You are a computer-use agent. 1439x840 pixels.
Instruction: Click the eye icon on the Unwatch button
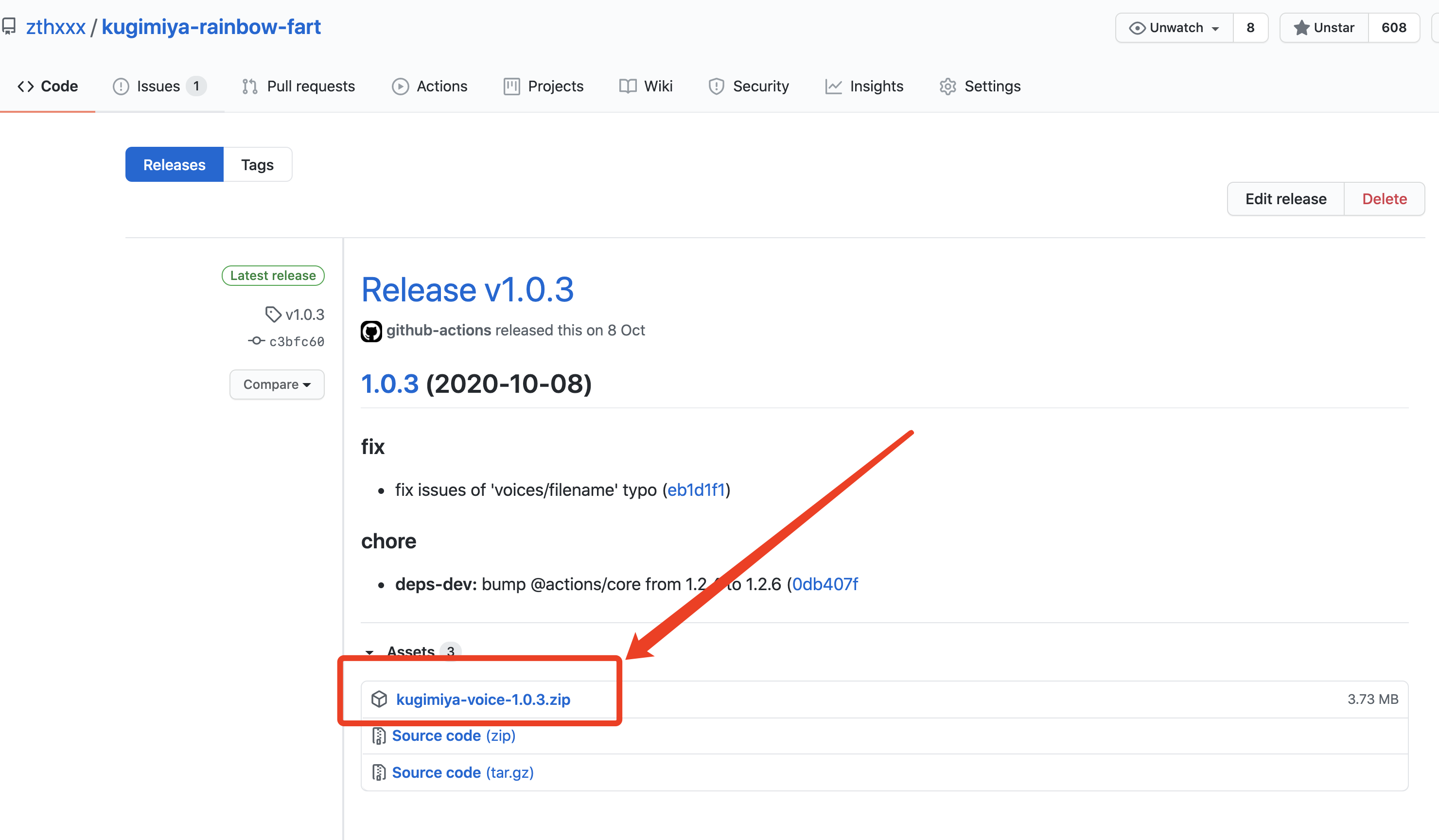[x=1138, y=27]
